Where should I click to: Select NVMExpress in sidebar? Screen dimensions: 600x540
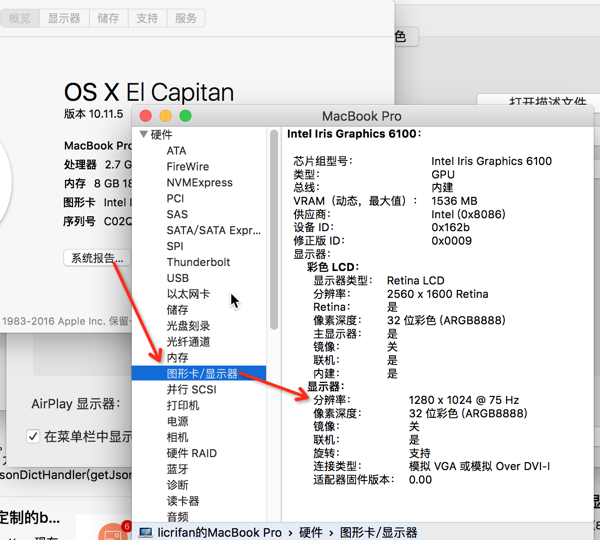(x=199, y=183)
